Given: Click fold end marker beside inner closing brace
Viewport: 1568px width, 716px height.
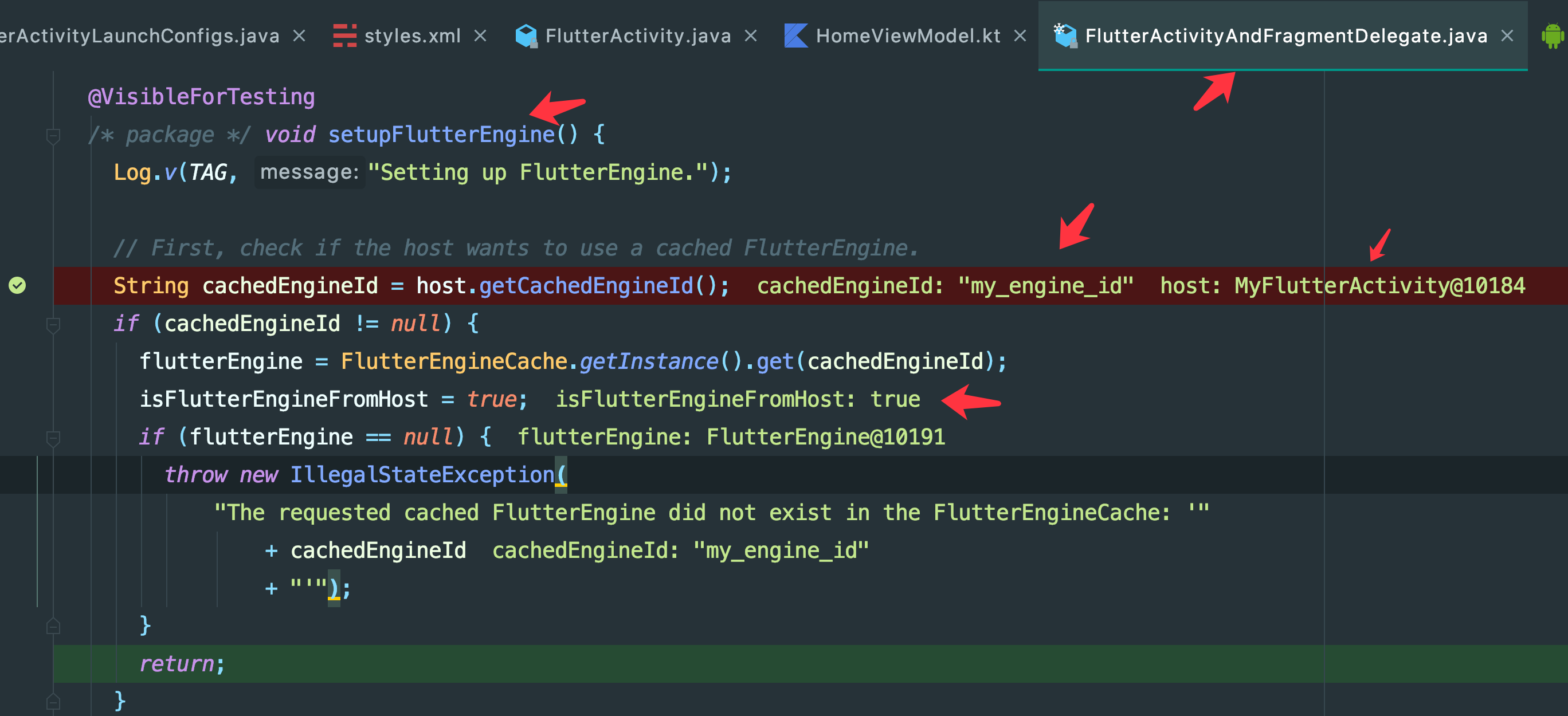Looking at the screenshot, I should [53, 626].
